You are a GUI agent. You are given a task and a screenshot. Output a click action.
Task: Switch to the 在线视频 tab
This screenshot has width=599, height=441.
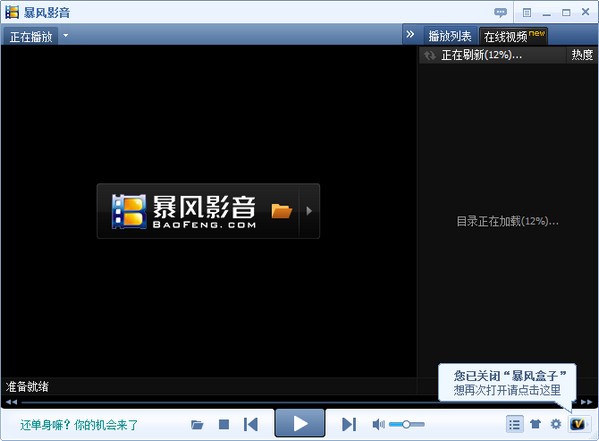pyautogui.click(x=513, y=36)
